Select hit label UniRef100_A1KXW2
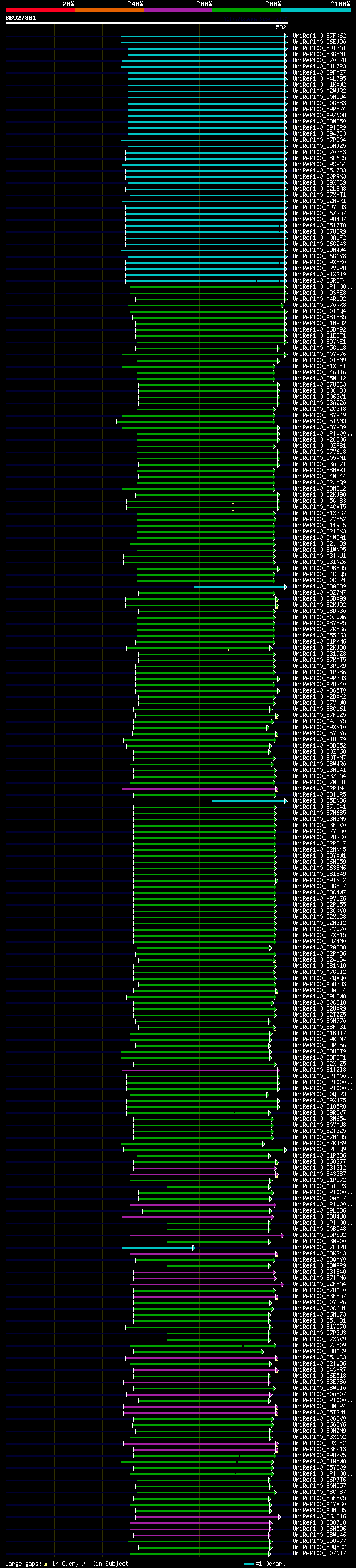 319,85
